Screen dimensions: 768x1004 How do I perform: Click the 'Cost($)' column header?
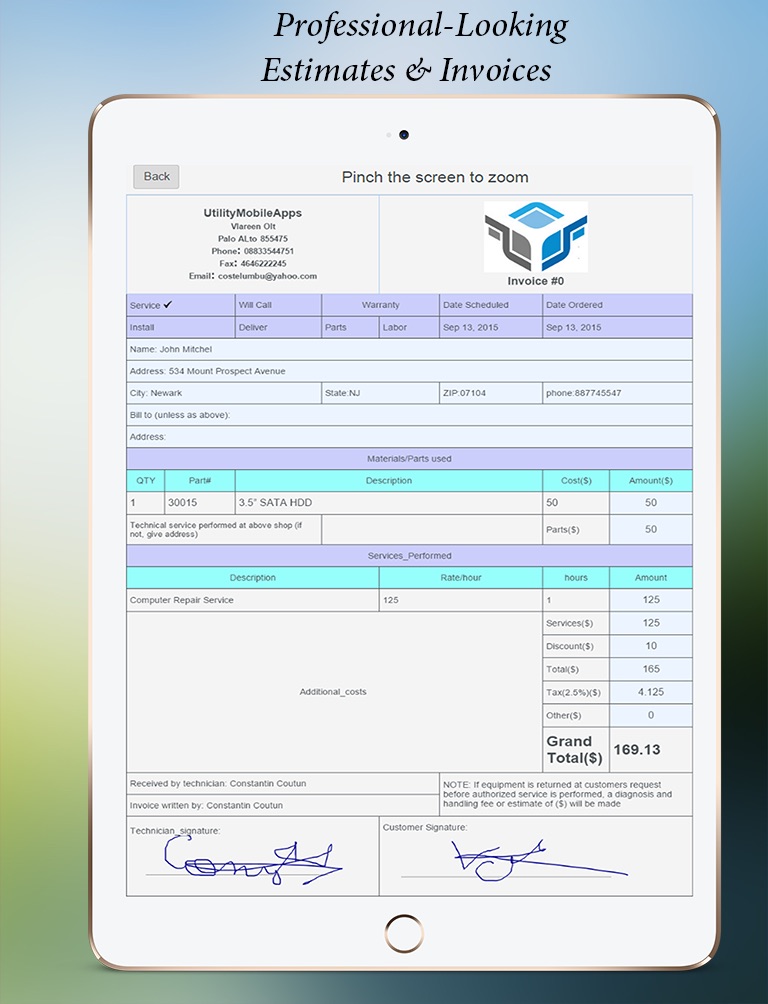[576, 480]
